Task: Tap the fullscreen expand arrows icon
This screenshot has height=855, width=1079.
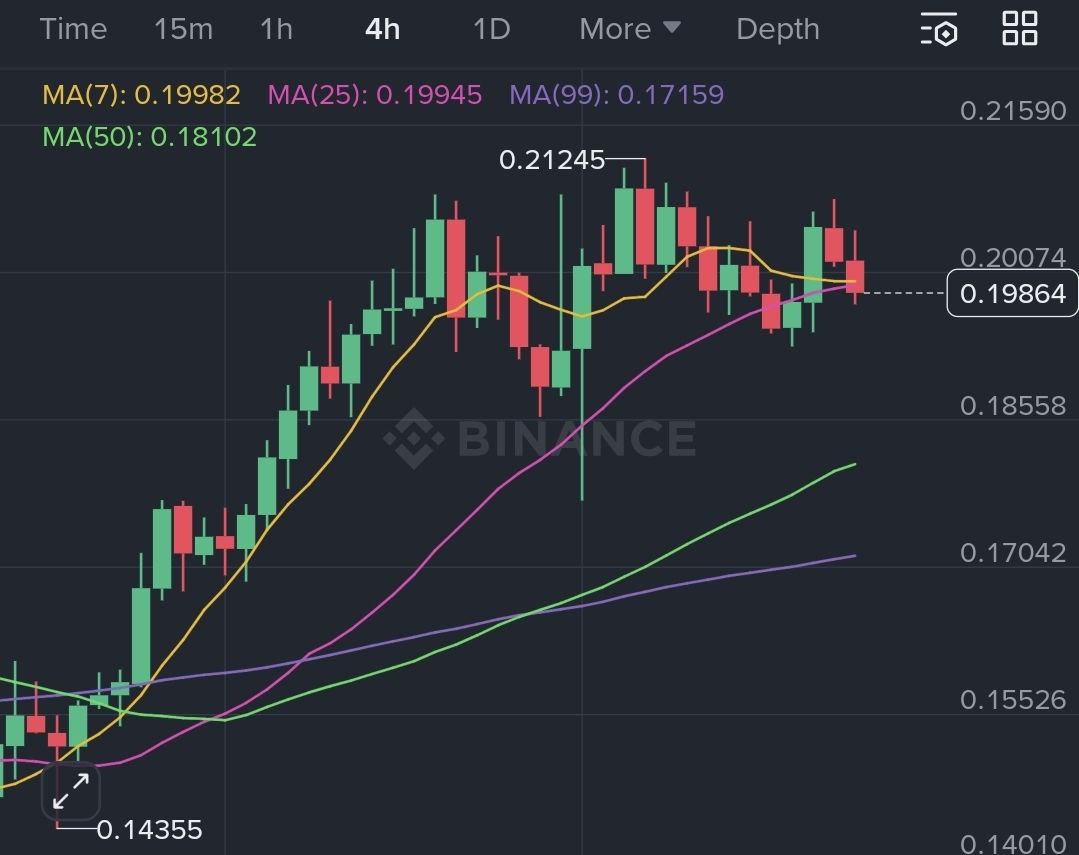Action: (x=71, y=793)
